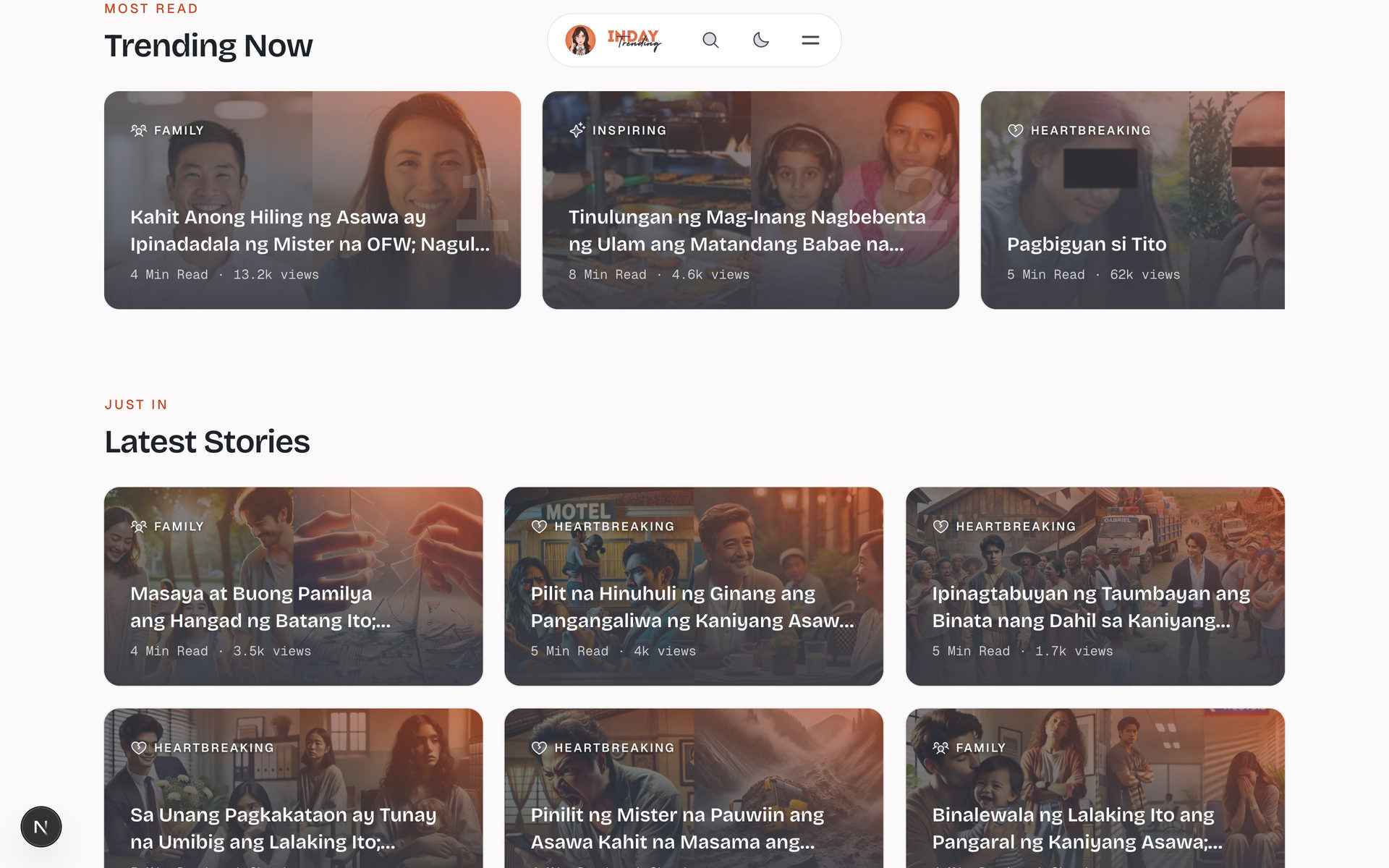The width and height of the screenshot is (1389, 868).
Task: Click '62k views' on Pagbigyan si Tito card
Action: [1145, 275]
